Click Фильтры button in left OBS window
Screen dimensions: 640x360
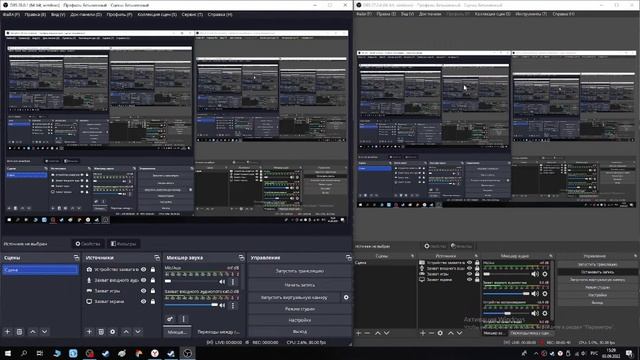pos(124,244)
